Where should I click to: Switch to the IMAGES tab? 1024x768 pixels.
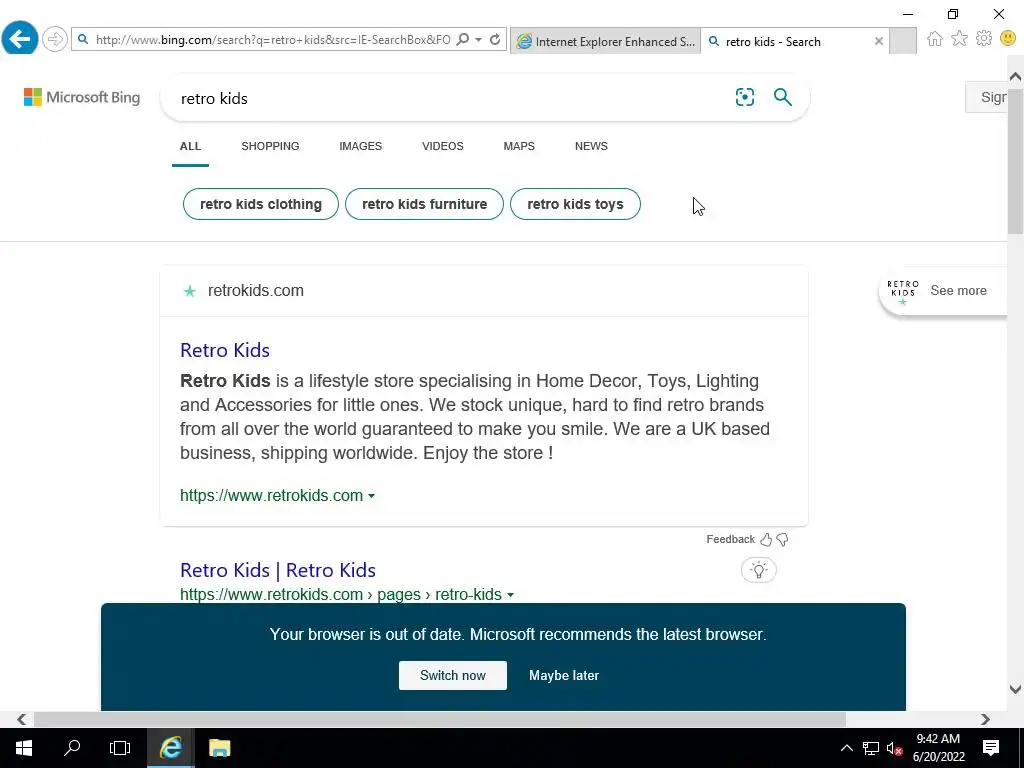coord(360,146)
